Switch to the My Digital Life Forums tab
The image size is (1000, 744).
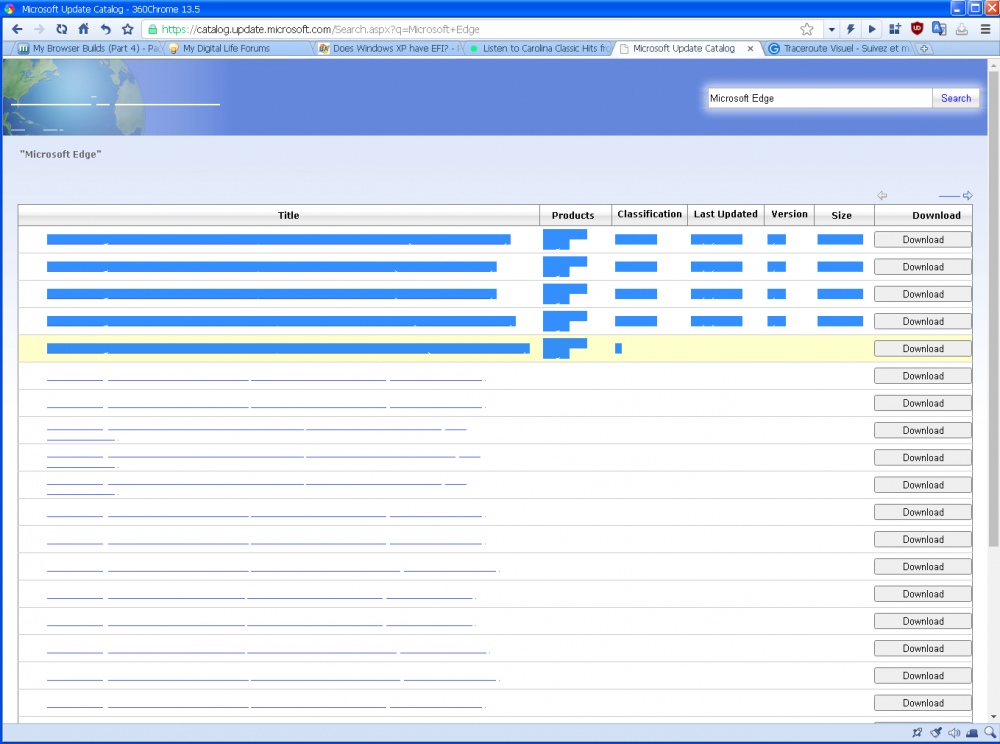226,48
